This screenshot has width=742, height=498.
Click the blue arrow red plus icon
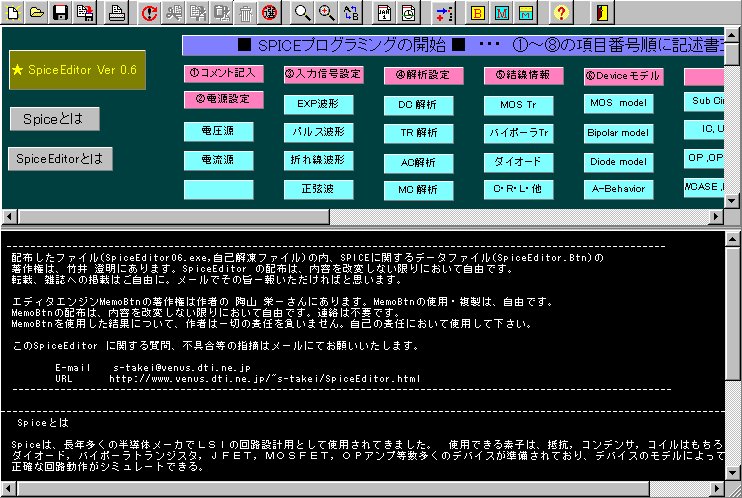[x=444, y=13]
